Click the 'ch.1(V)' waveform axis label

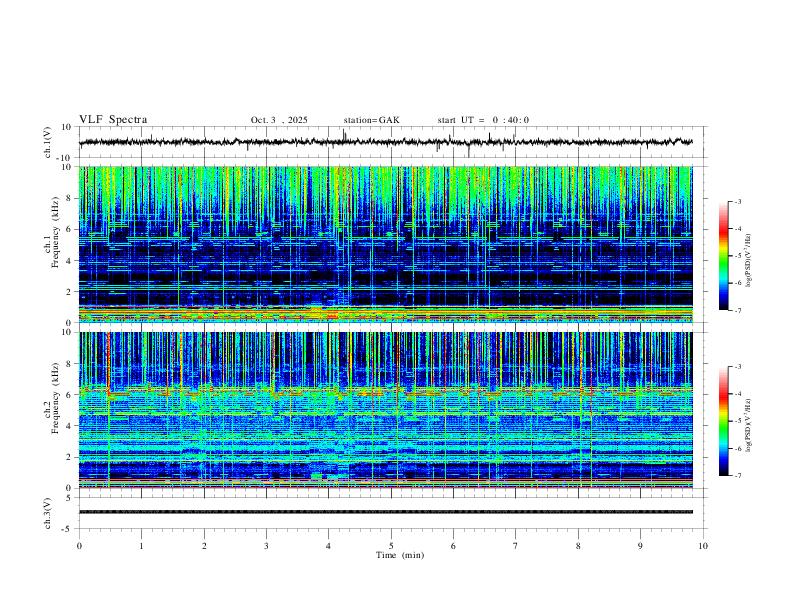(x=48, y=142)
